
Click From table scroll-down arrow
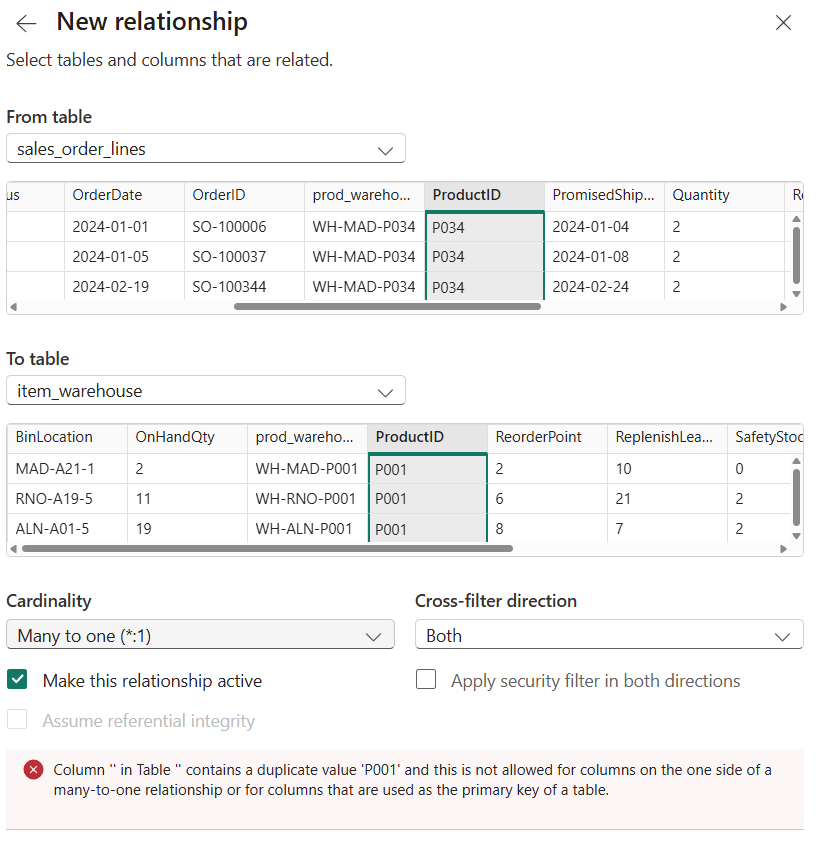[797, 294]
